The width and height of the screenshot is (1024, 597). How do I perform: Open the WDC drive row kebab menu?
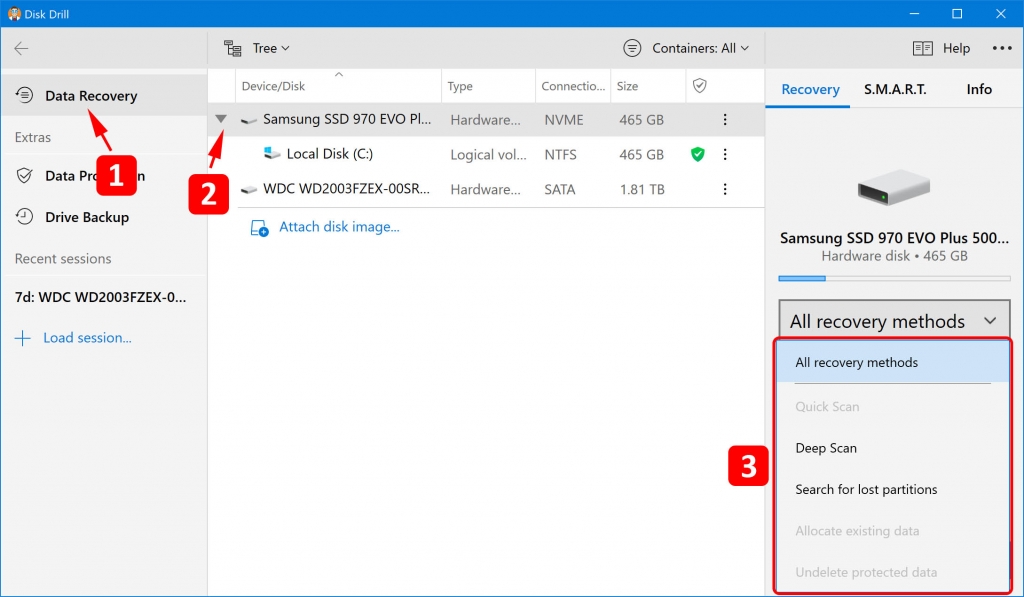tap(725, 189)
